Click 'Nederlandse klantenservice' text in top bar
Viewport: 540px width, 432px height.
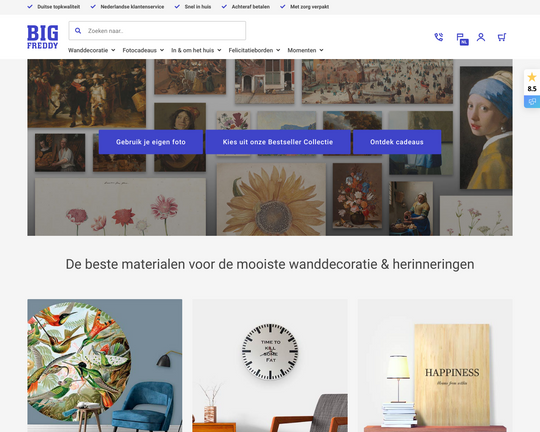coord(132,7)
